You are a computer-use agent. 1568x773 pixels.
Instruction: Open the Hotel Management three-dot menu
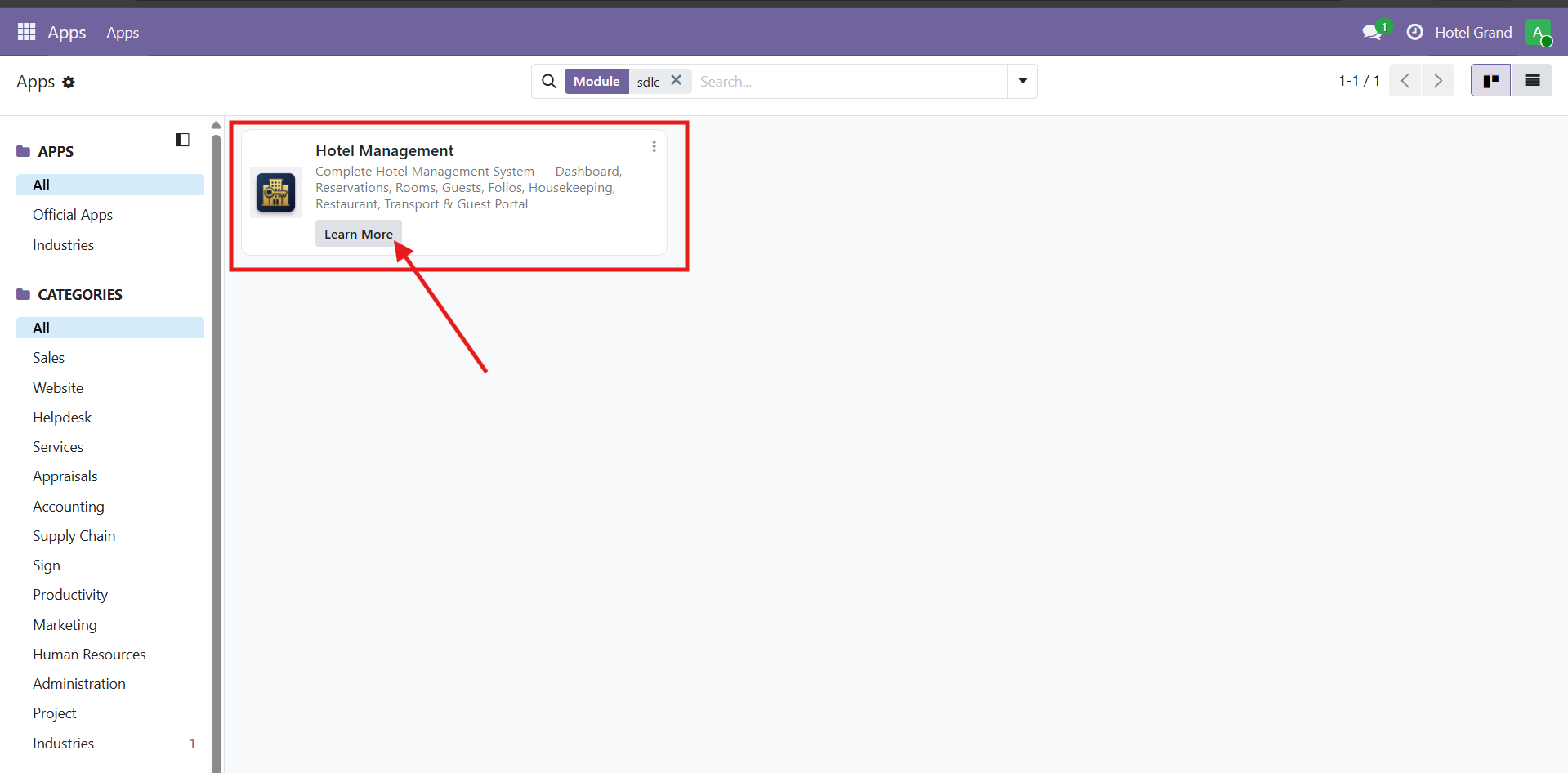click(654, 147)
